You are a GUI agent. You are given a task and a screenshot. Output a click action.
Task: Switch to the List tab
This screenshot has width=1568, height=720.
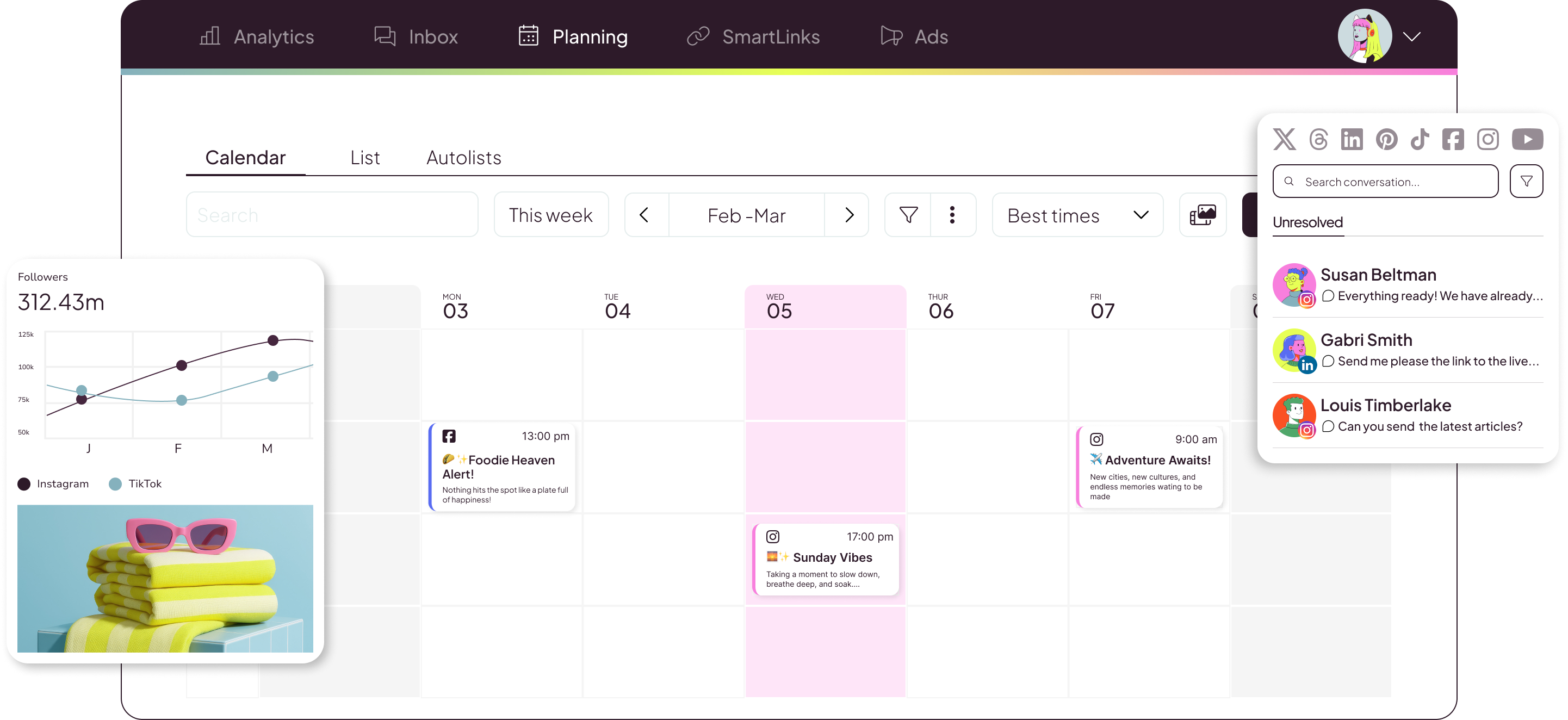[365, 157]
